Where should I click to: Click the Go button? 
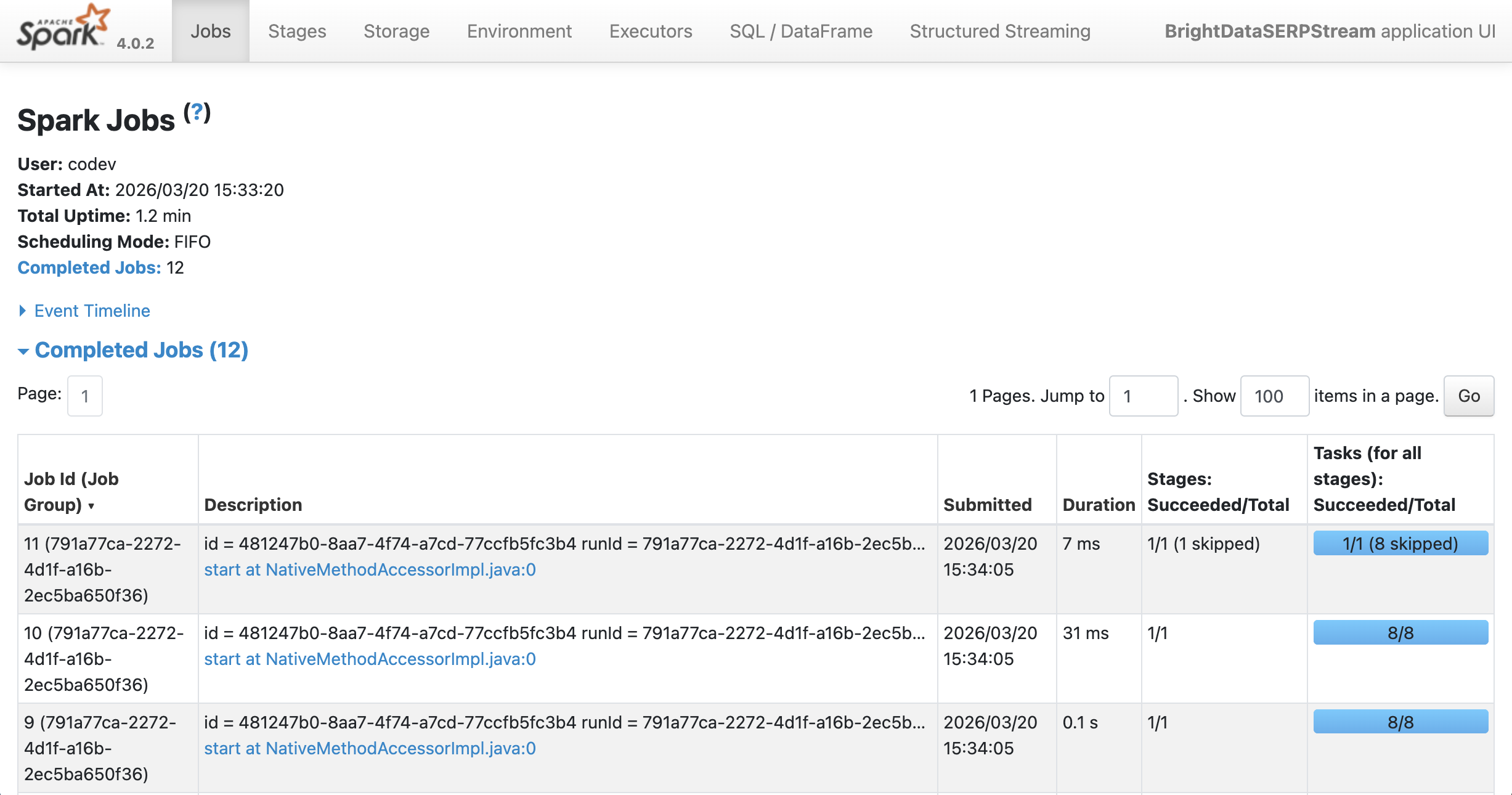pyautogui.click(x=1469, y=396)
